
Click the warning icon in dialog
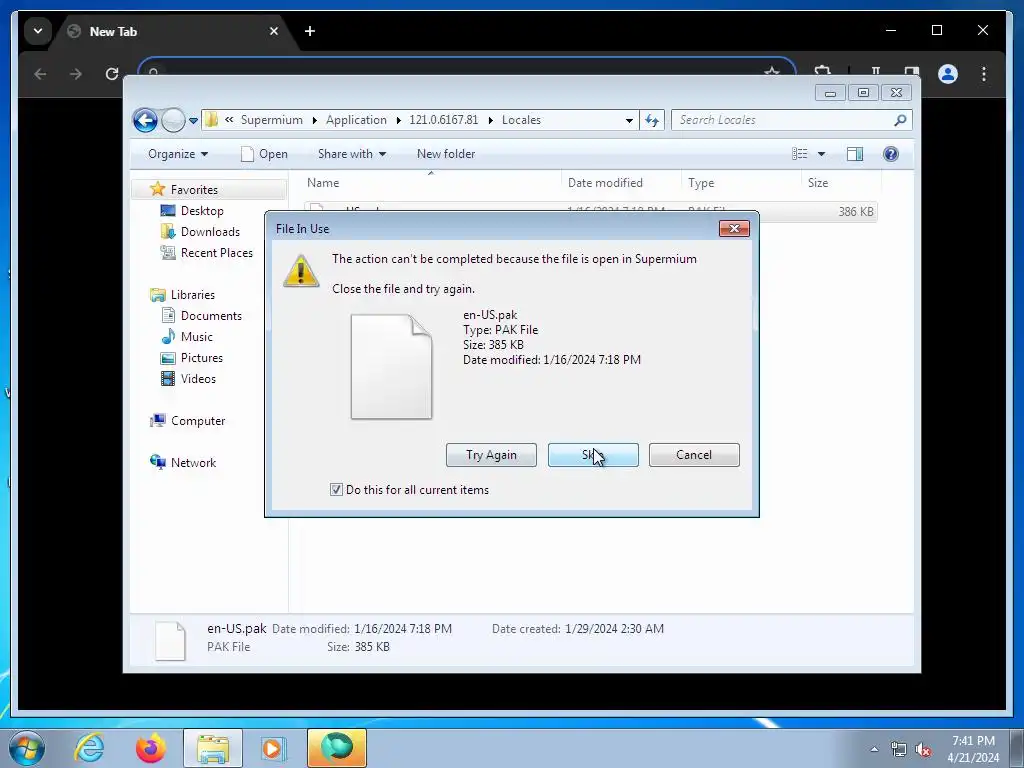(301, 271)
